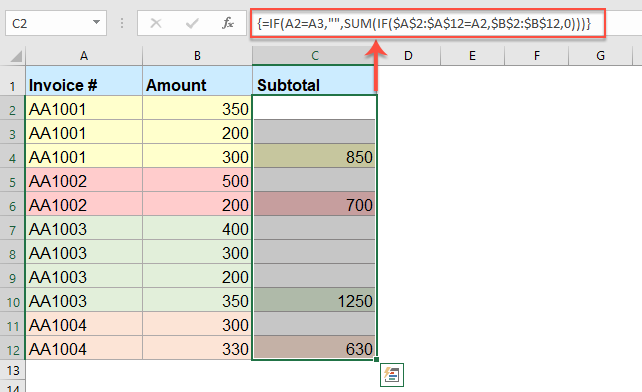Select column E header
Image resolution: width=642 pixels, height=392 pixels.
pos(472,56)
